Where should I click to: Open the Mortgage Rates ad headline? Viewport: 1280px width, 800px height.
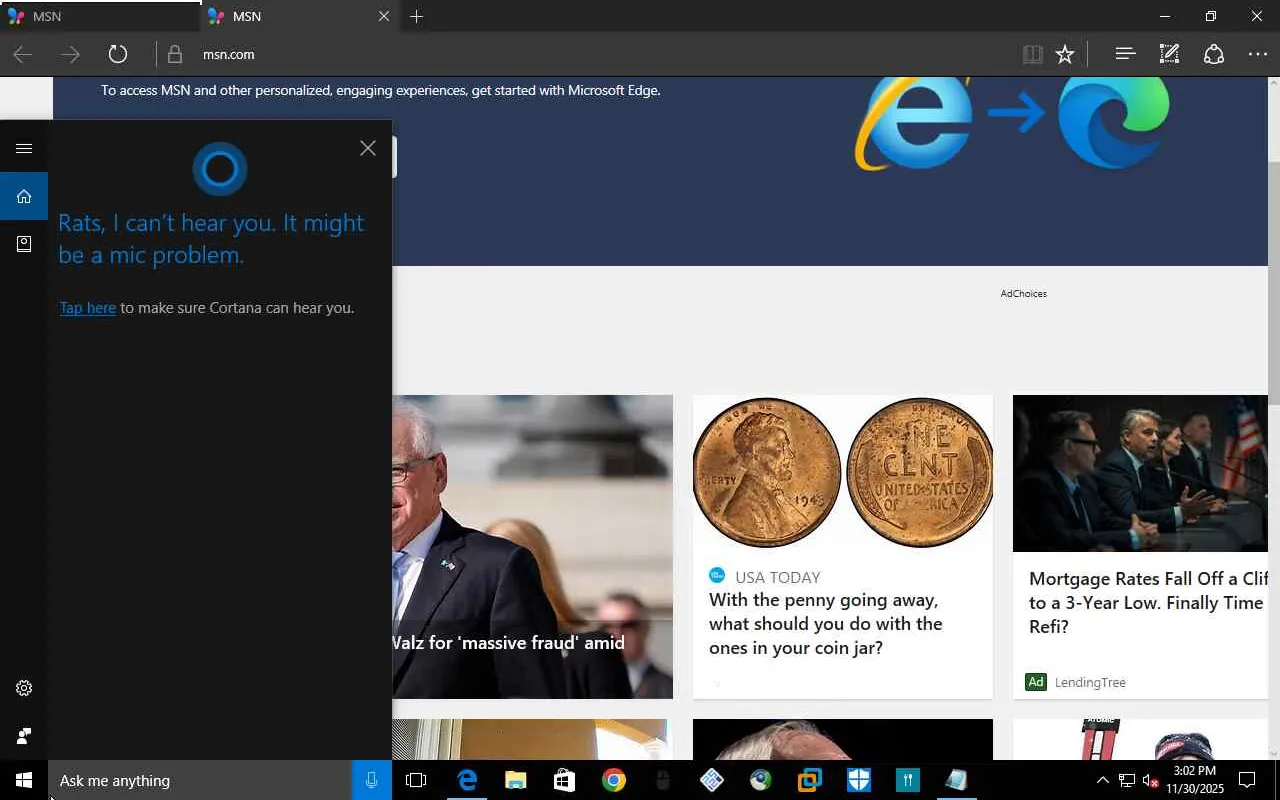[1148, 603]
